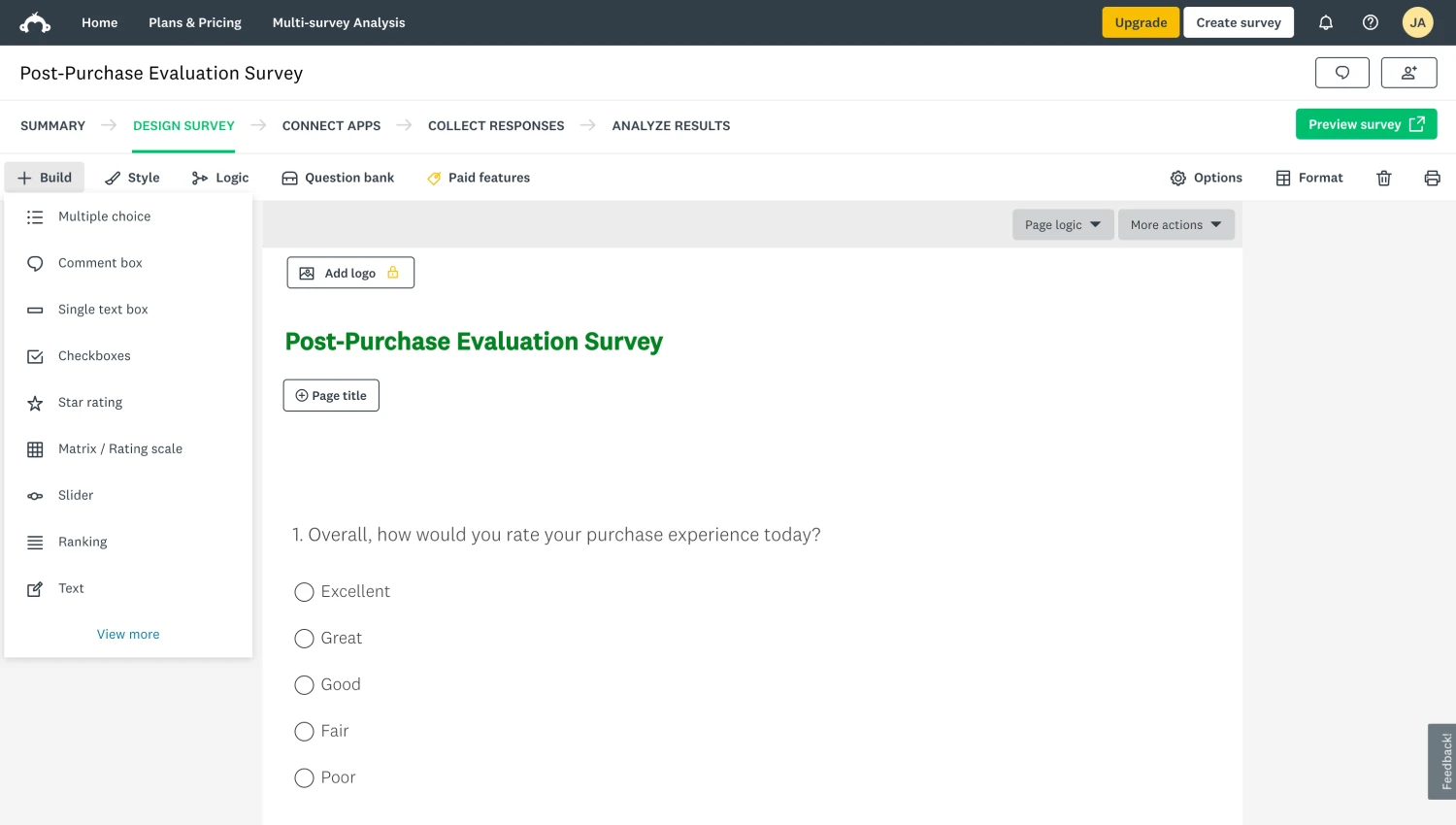This screenshot has height=825, width=1456.
Task: Add a Comment box question
Action: tap(100, 262)
